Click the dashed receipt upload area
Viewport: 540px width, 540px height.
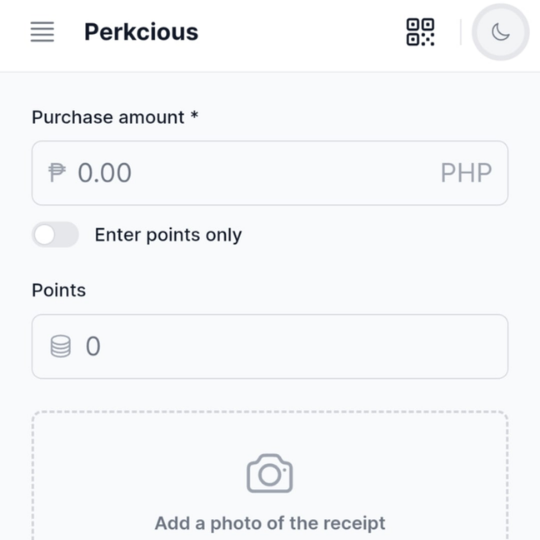point(270,475)
